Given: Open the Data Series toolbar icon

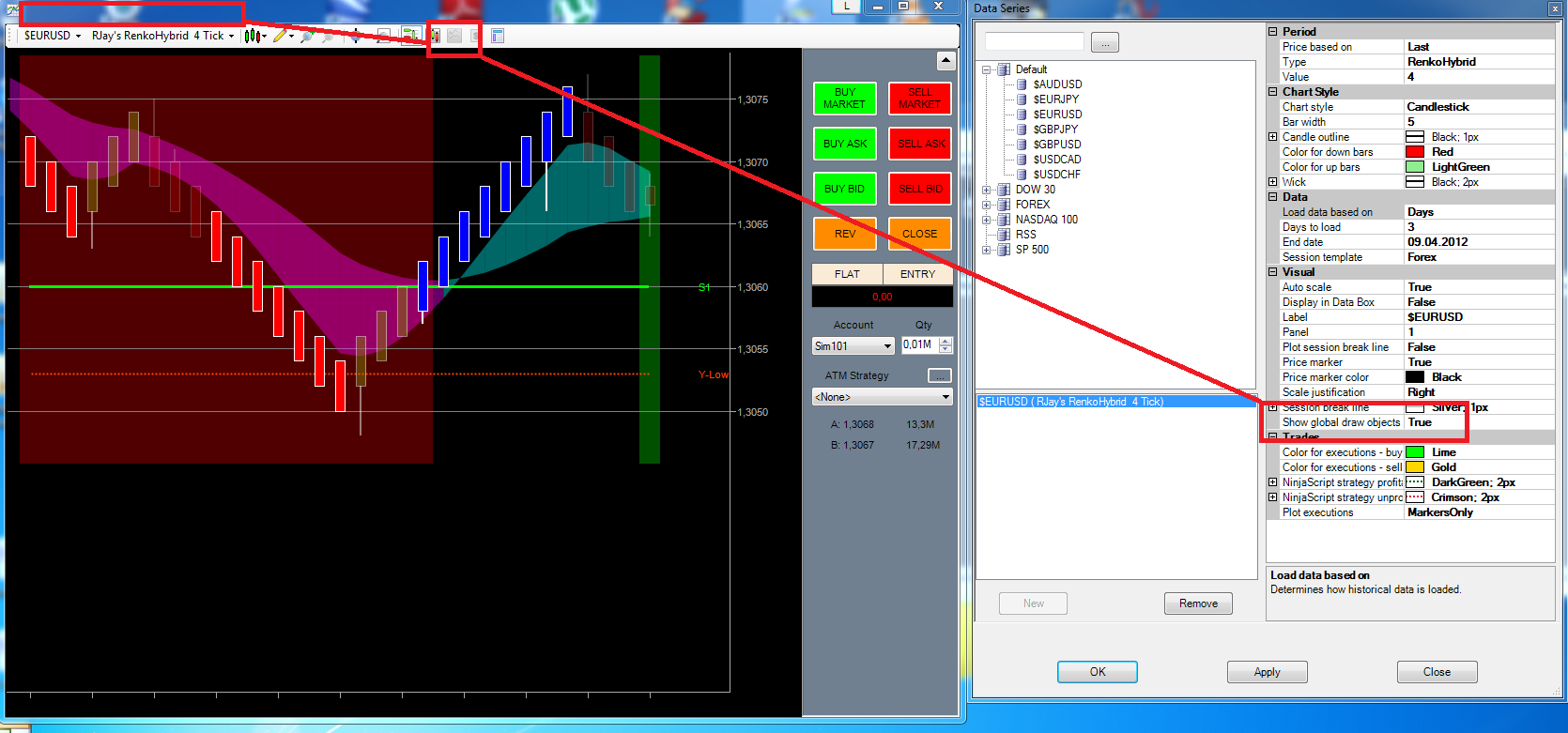Looking at the screenshot, I should (435, 36).
